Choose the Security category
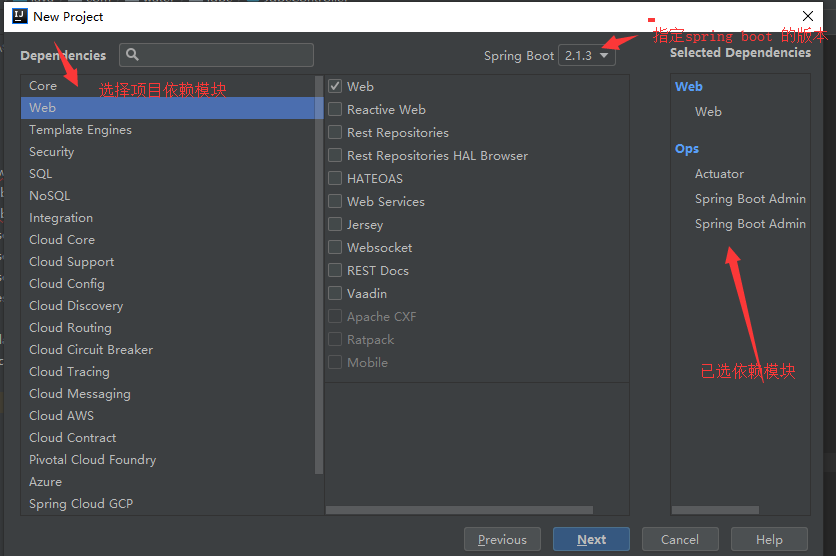This screenshot has width=836, height=556. click(x=168, y=151)
